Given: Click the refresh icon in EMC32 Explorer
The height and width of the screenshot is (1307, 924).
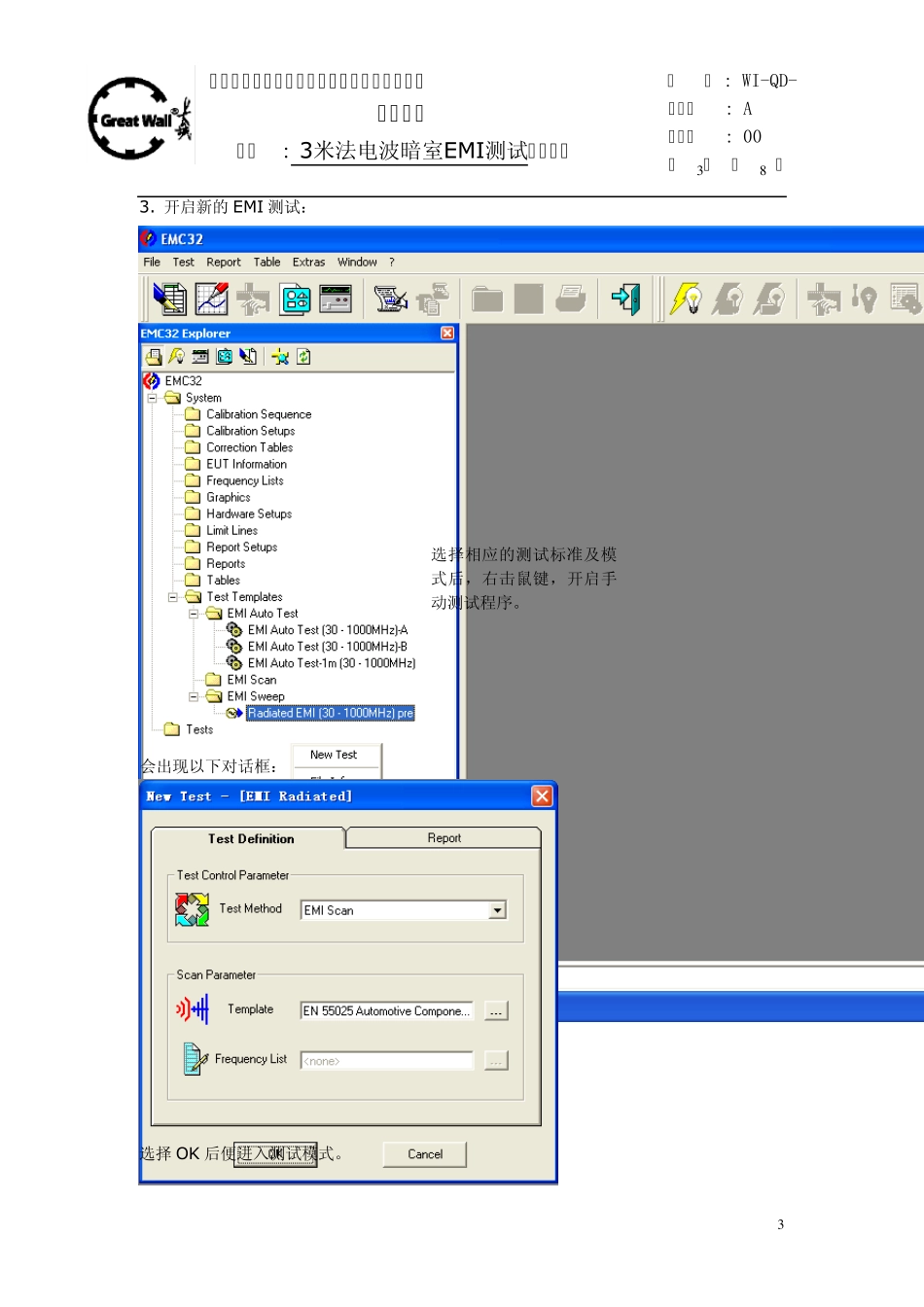Looking at the screenshot, I should tap(303, 357).
